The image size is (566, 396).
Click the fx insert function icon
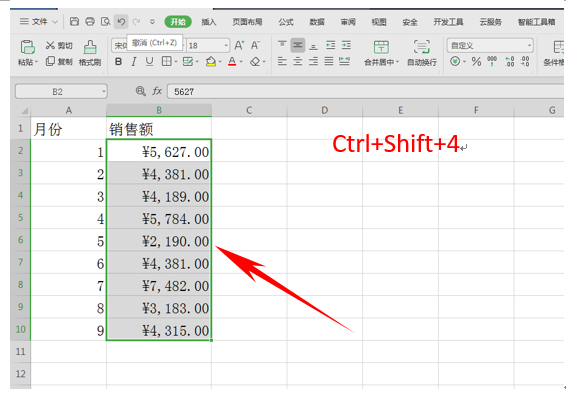(157, 91)
